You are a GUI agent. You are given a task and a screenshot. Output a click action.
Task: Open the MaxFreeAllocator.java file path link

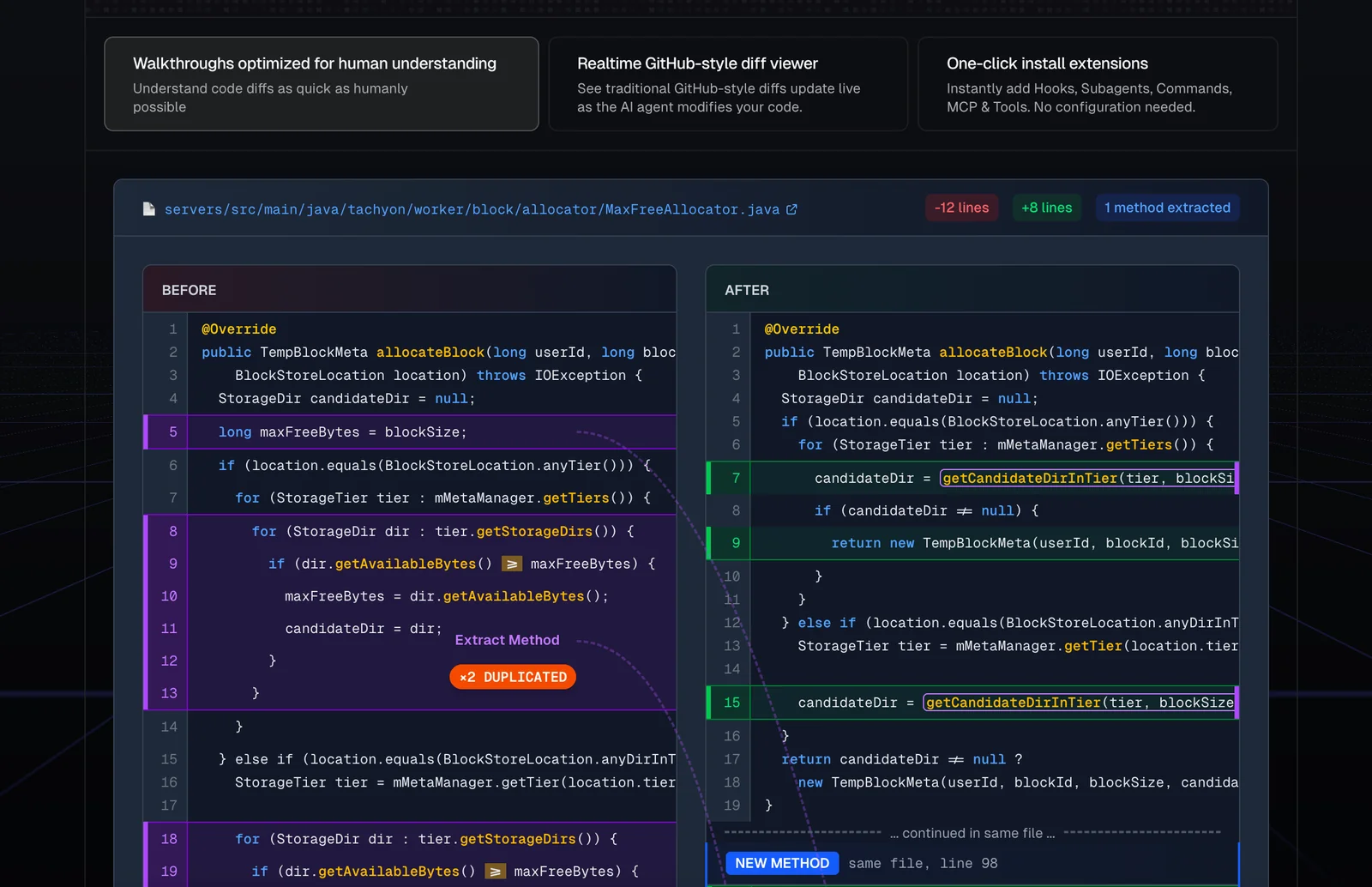point(472,209)
